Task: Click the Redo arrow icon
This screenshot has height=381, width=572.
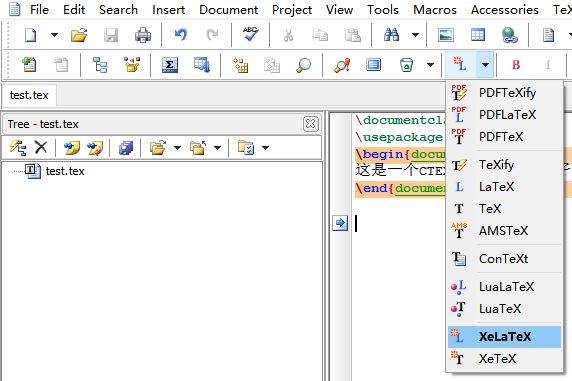Action: pyautogui.click(x=212, y=35)
